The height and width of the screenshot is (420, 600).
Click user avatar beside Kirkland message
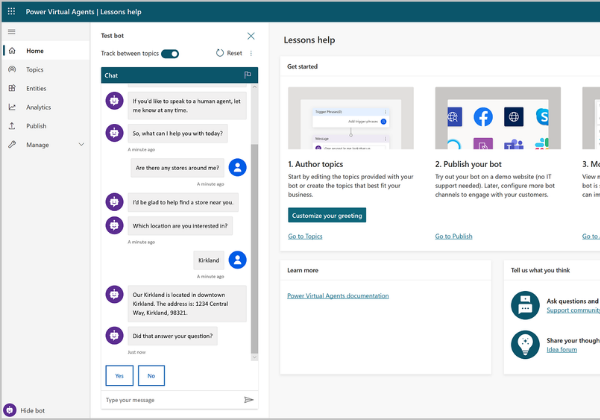[x=238, y=260]
